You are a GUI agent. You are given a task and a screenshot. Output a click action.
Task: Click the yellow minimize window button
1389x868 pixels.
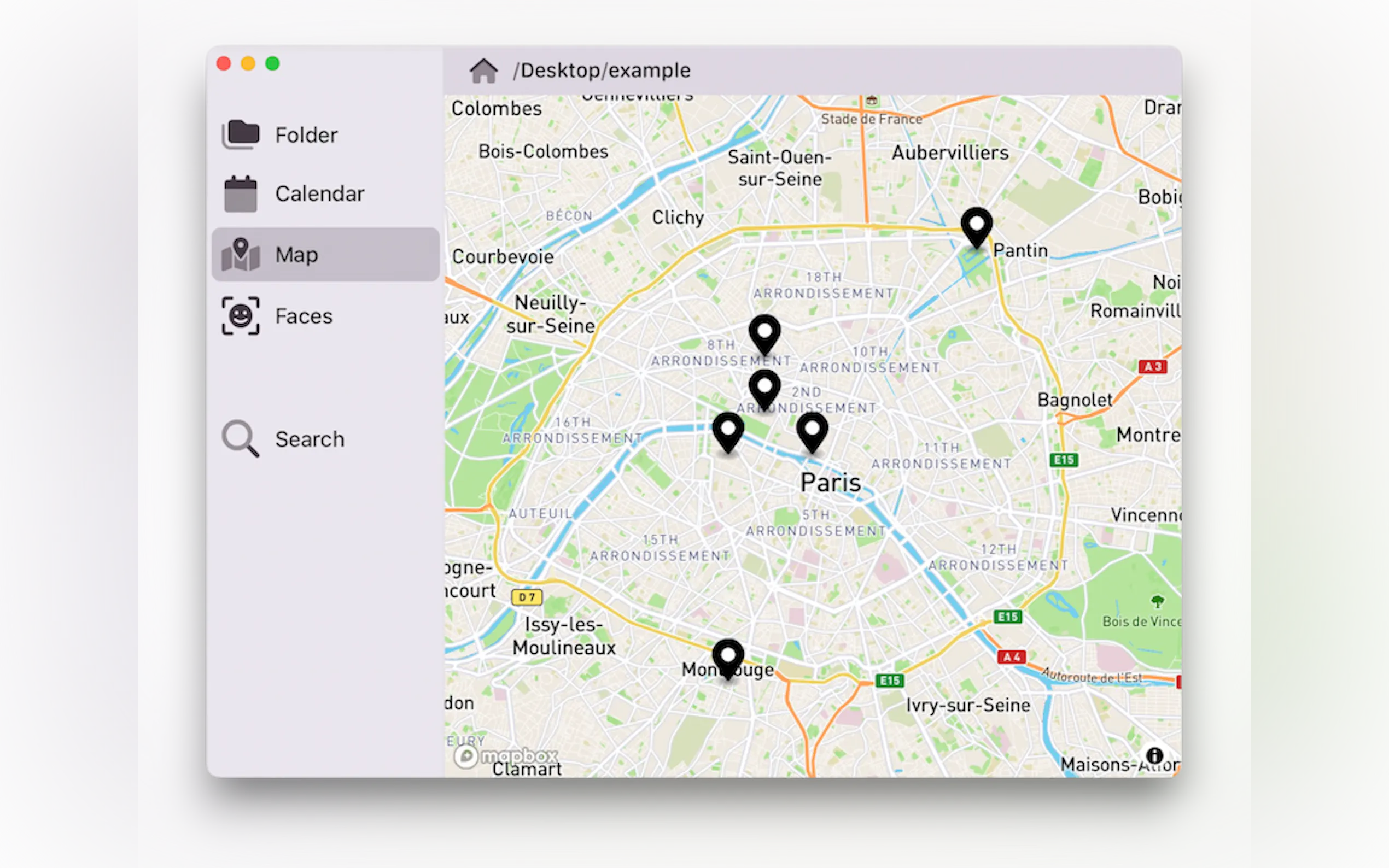[248, 63]
